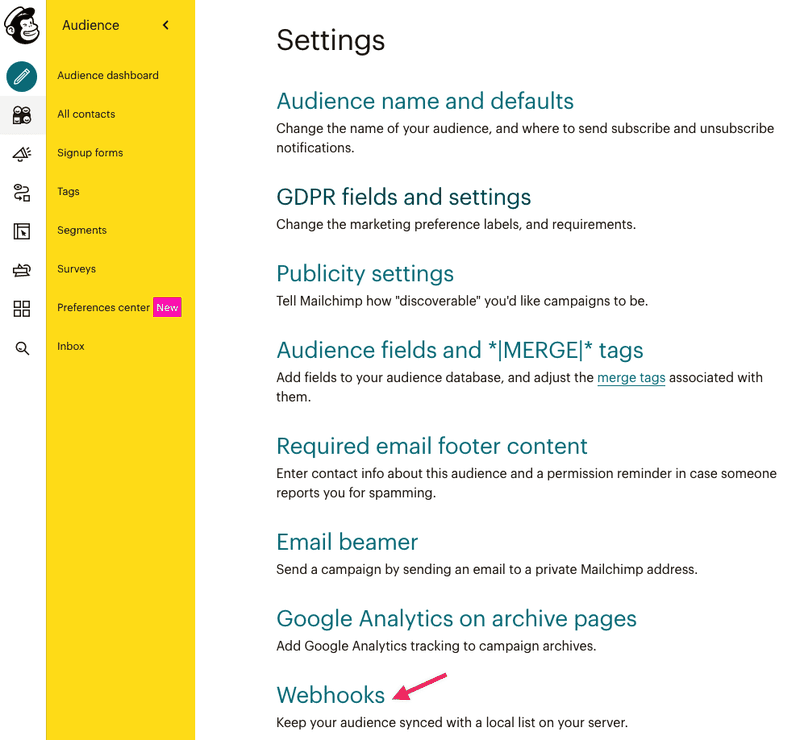The width and height of the screenshot is (800, 740).
Task: Open Surveys in sidebar
Action: point(77,269)
